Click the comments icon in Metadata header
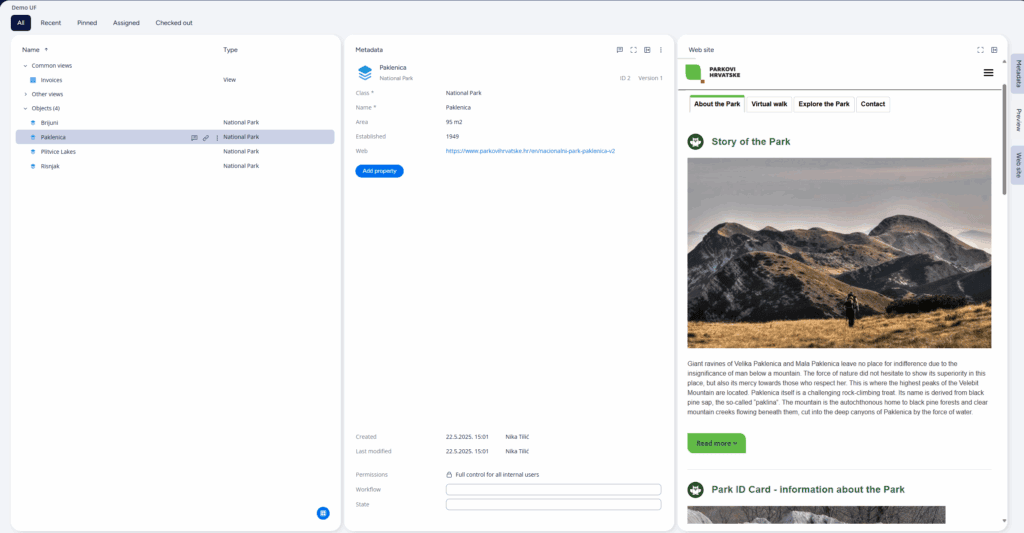 tap(620, 49)
